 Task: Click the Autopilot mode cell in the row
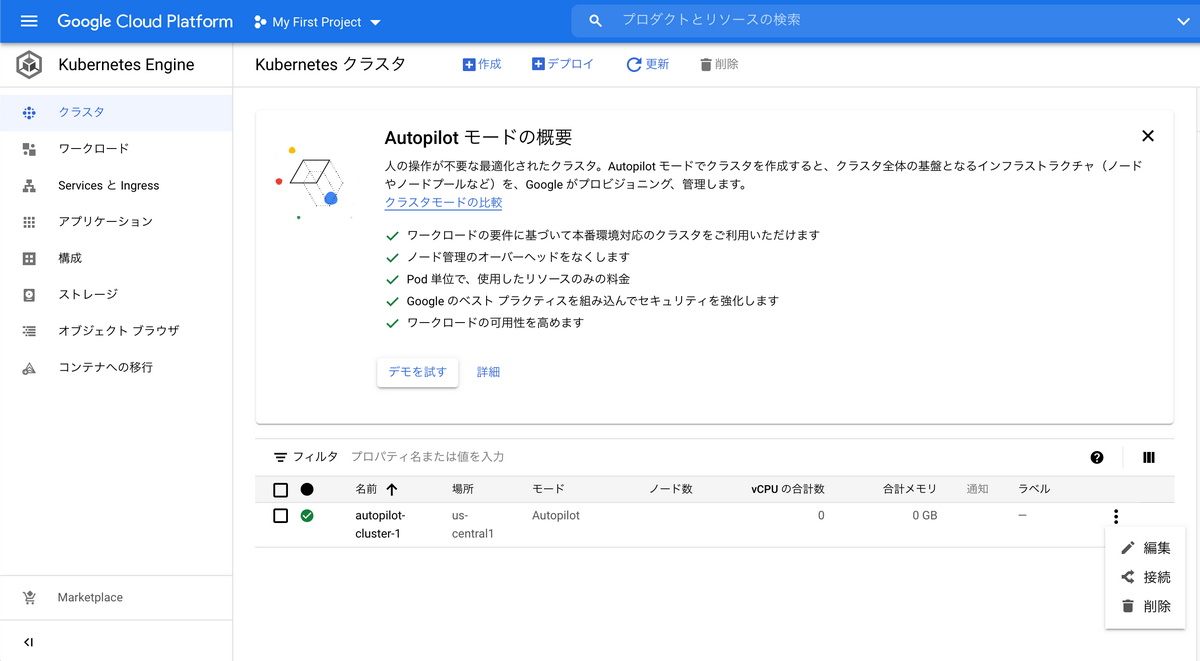[x=556, y=516]
